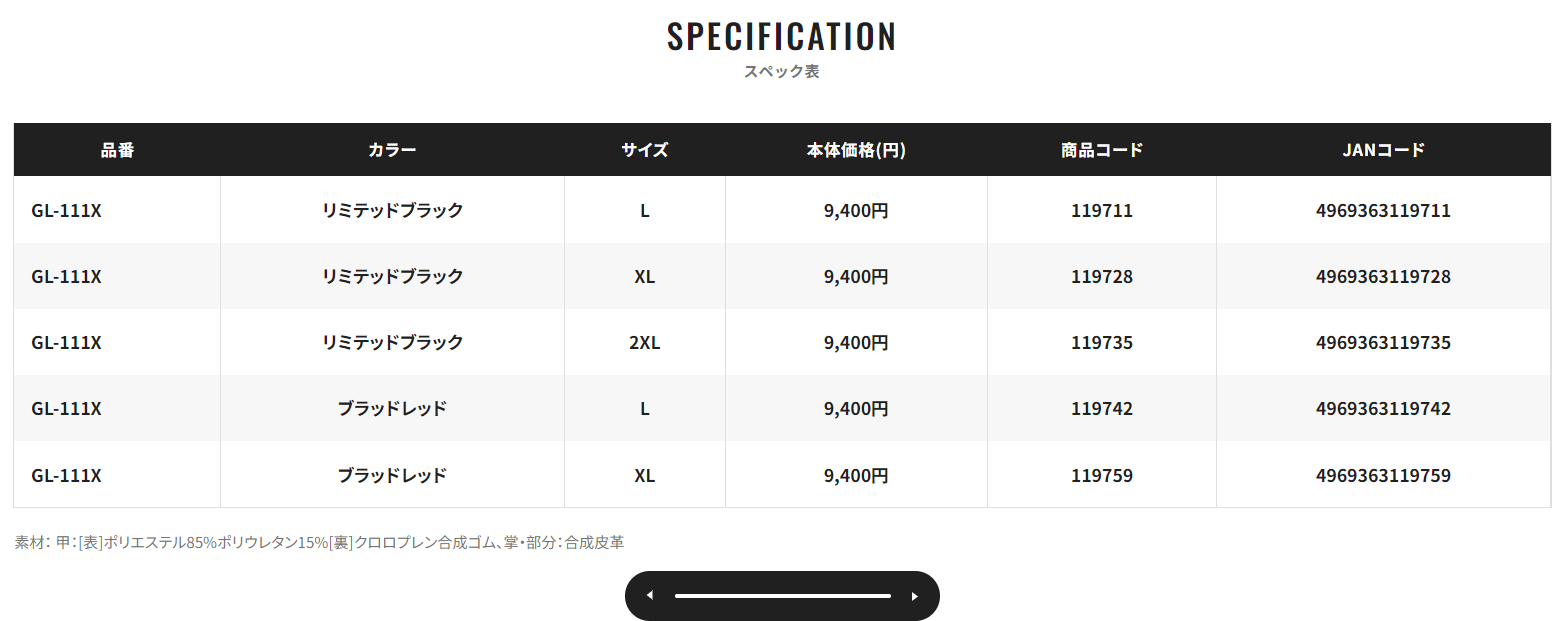Click product code 119735
This screenshot has width=1552, height=621.
click(1102, 343)
